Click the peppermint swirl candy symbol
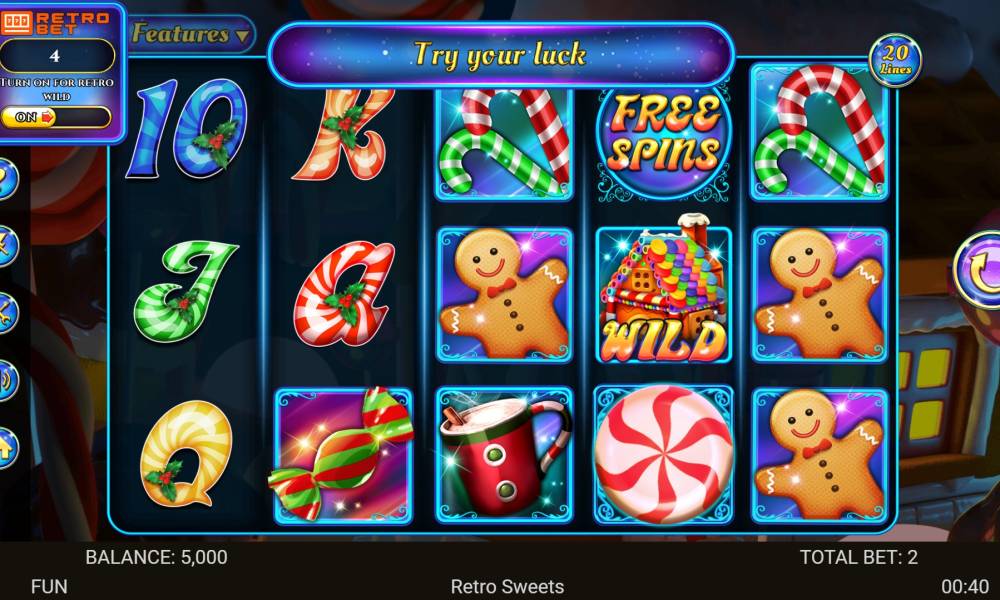1000x600 pixels. (x=663, y=455)
